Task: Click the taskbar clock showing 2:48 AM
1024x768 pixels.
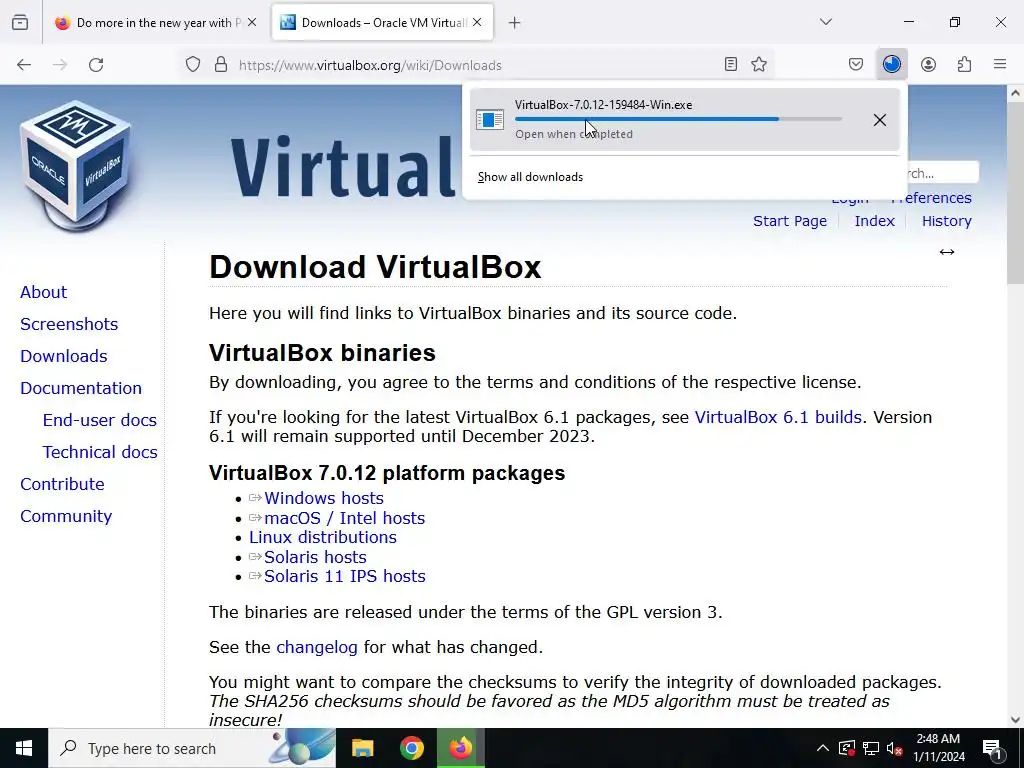Action: 938,748
